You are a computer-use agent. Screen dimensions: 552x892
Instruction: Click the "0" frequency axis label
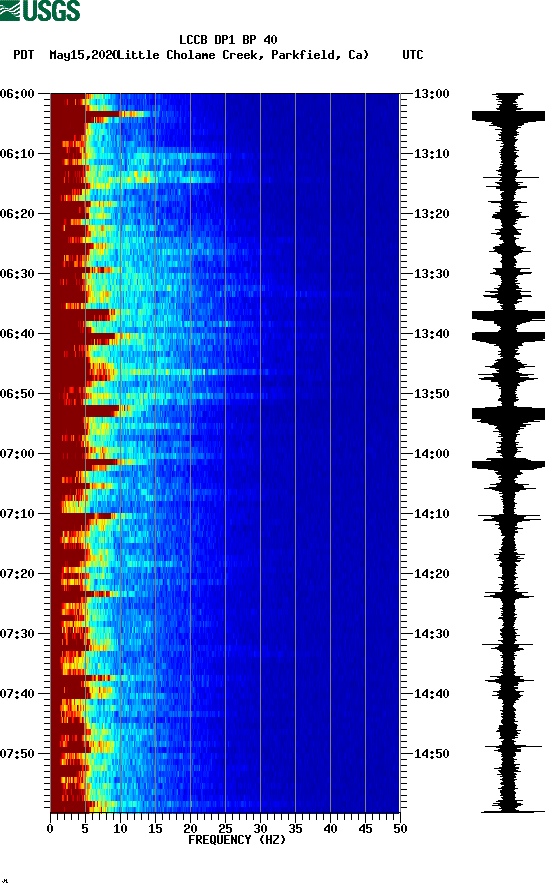pos(50,829)
